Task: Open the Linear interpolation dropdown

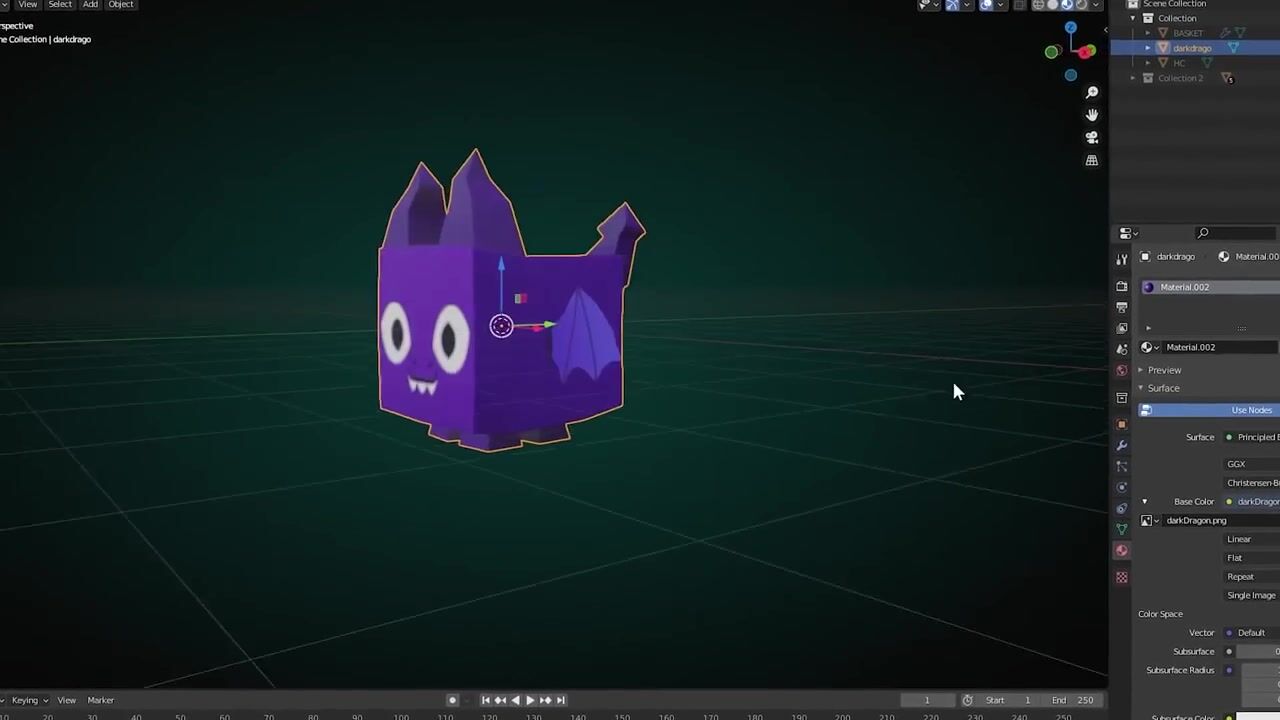Action: (x=1250, y=539)
